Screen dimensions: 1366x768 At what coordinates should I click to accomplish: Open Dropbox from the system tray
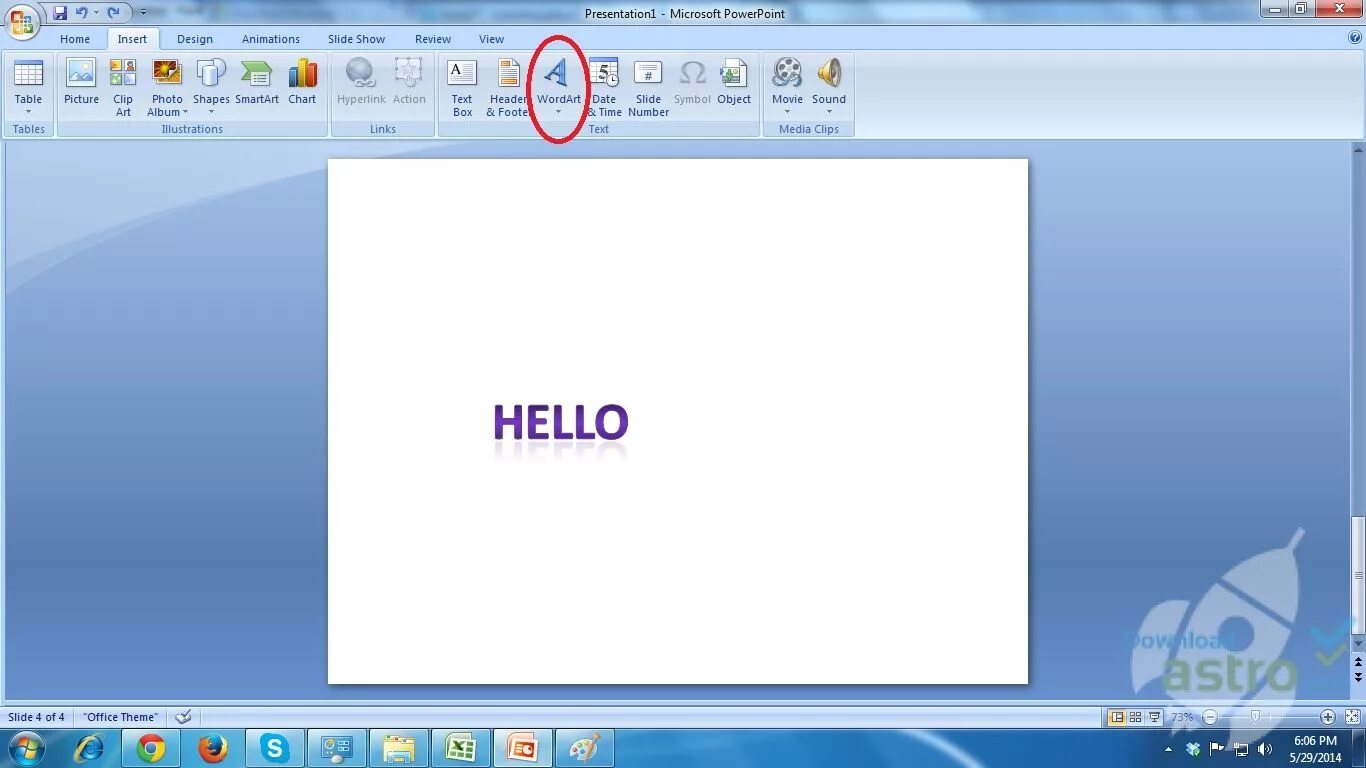coord(1193,748)
